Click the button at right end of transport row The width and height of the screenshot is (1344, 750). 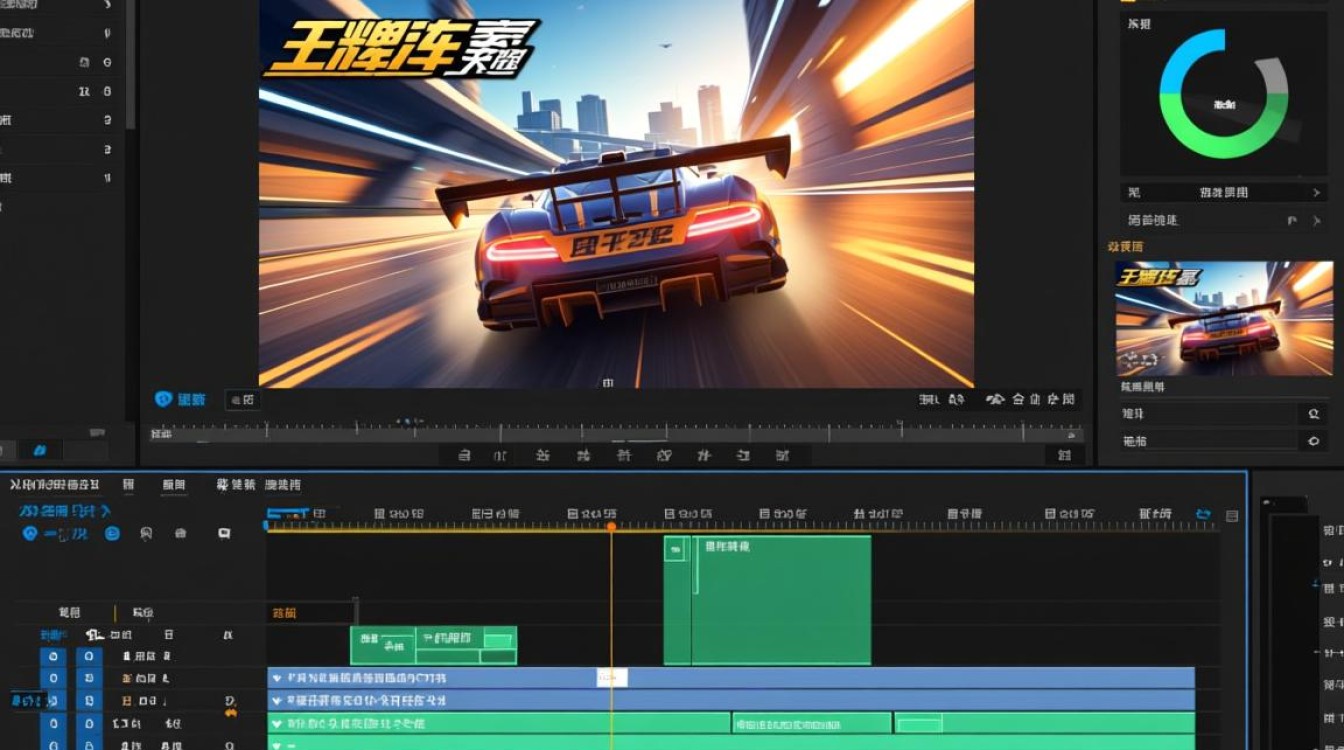pyautogui.click(x=1064, y=455)
